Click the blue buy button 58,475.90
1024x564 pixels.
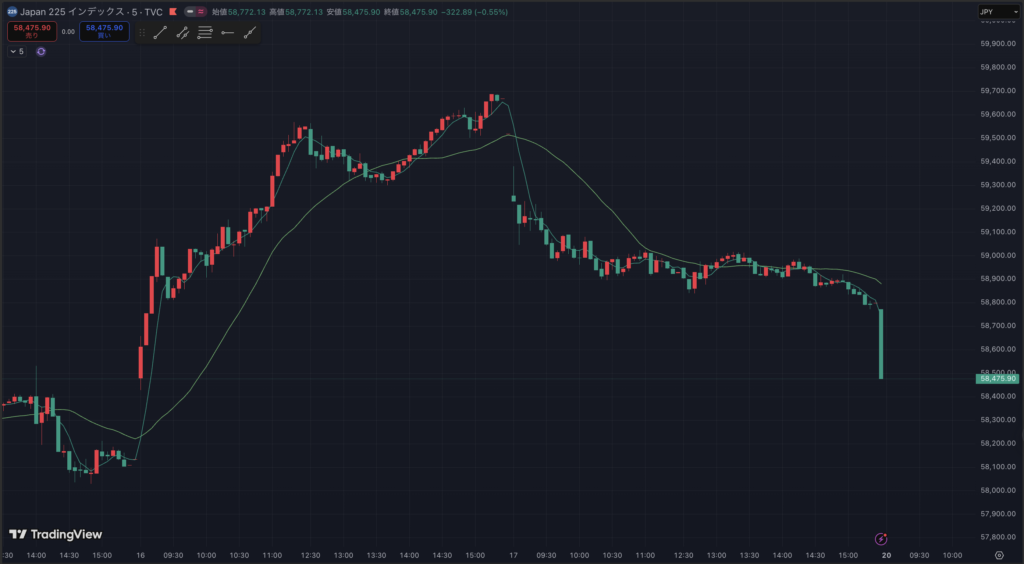click(104, 31)
